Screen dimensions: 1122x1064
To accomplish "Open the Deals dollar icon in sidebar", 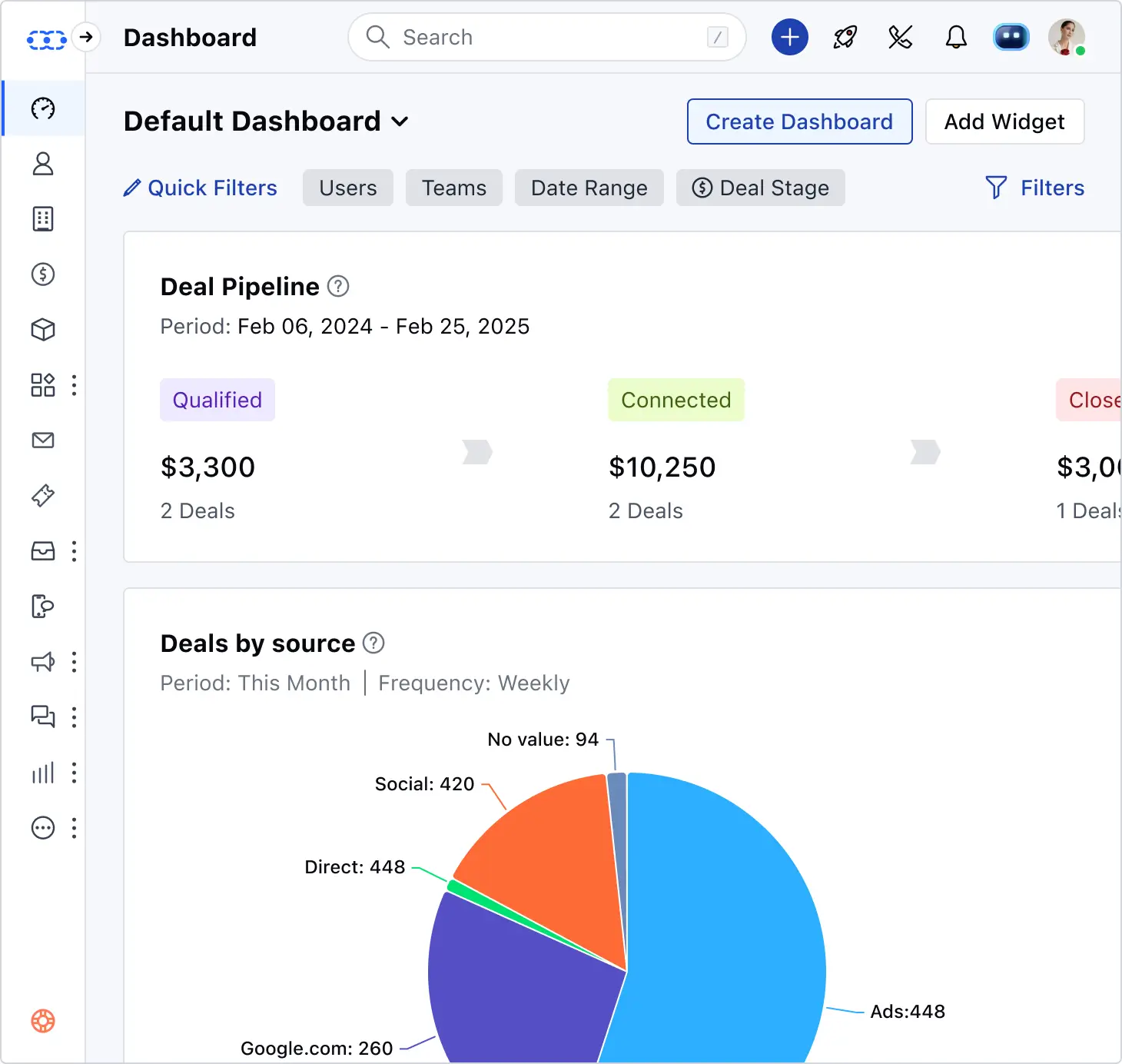I will (44, 274).
